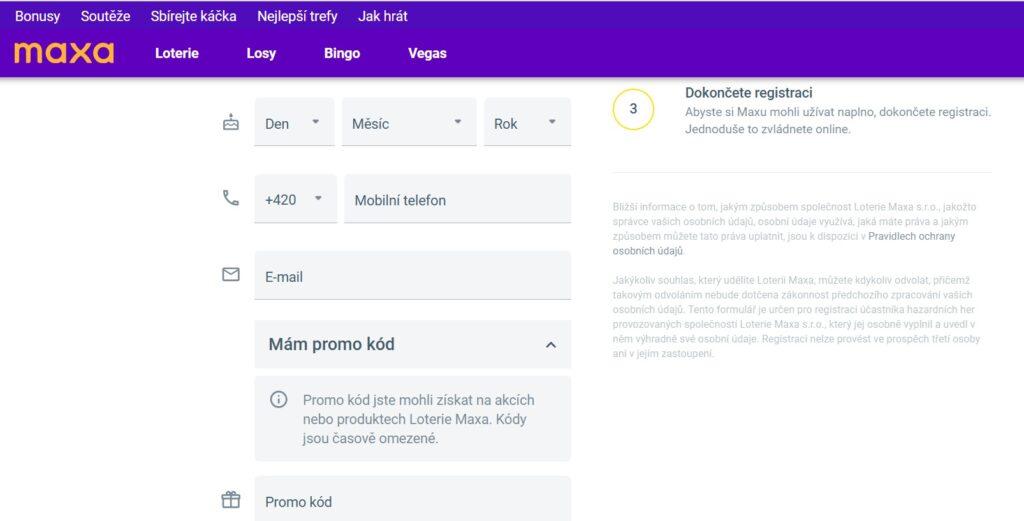The height and width of the screenshot is (521, 1024).
Task: Open the Jak hrát menu item
Action: point(383,16)
